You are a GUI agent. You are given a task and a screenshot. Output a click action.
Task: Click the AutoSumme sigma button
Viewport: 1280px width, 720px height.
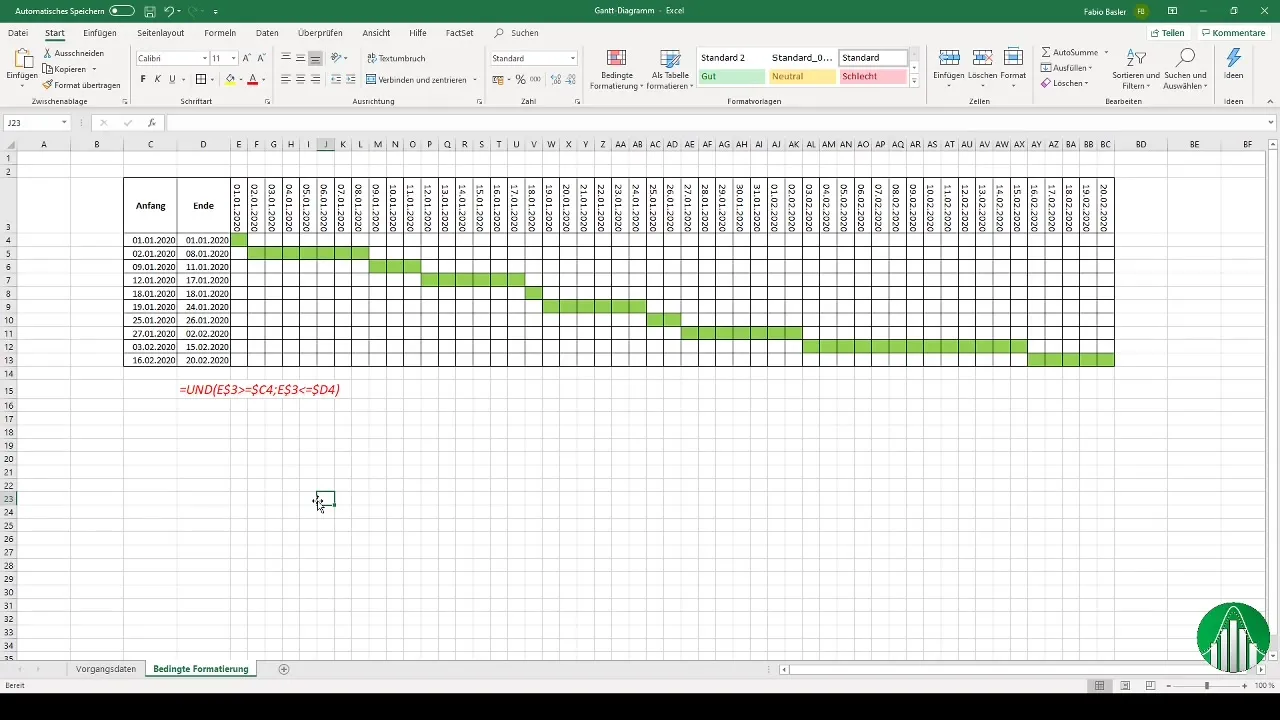(1070, 51)
